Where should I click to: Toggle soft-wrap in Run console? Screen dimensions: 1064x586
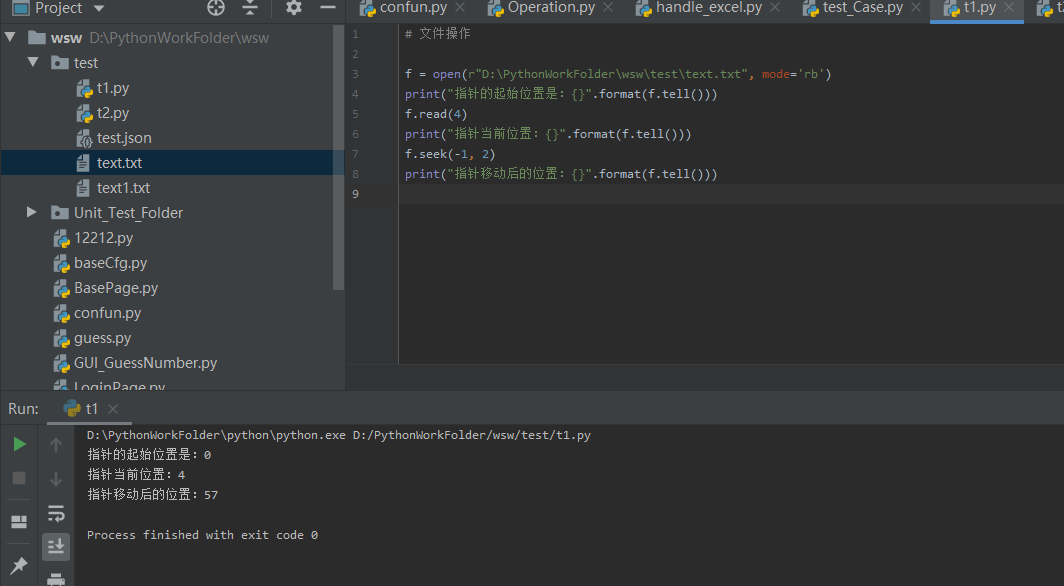56,513
